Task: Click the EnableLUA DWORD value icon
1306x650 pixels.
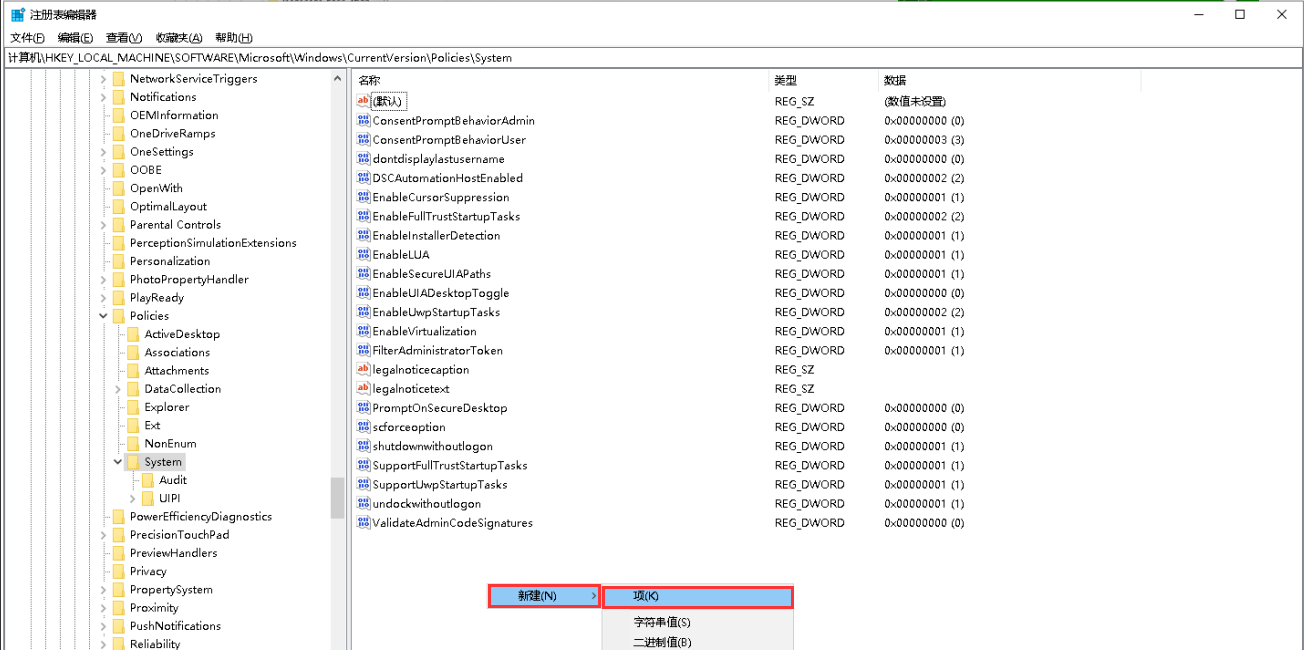Action: click(x=364, y=255)
